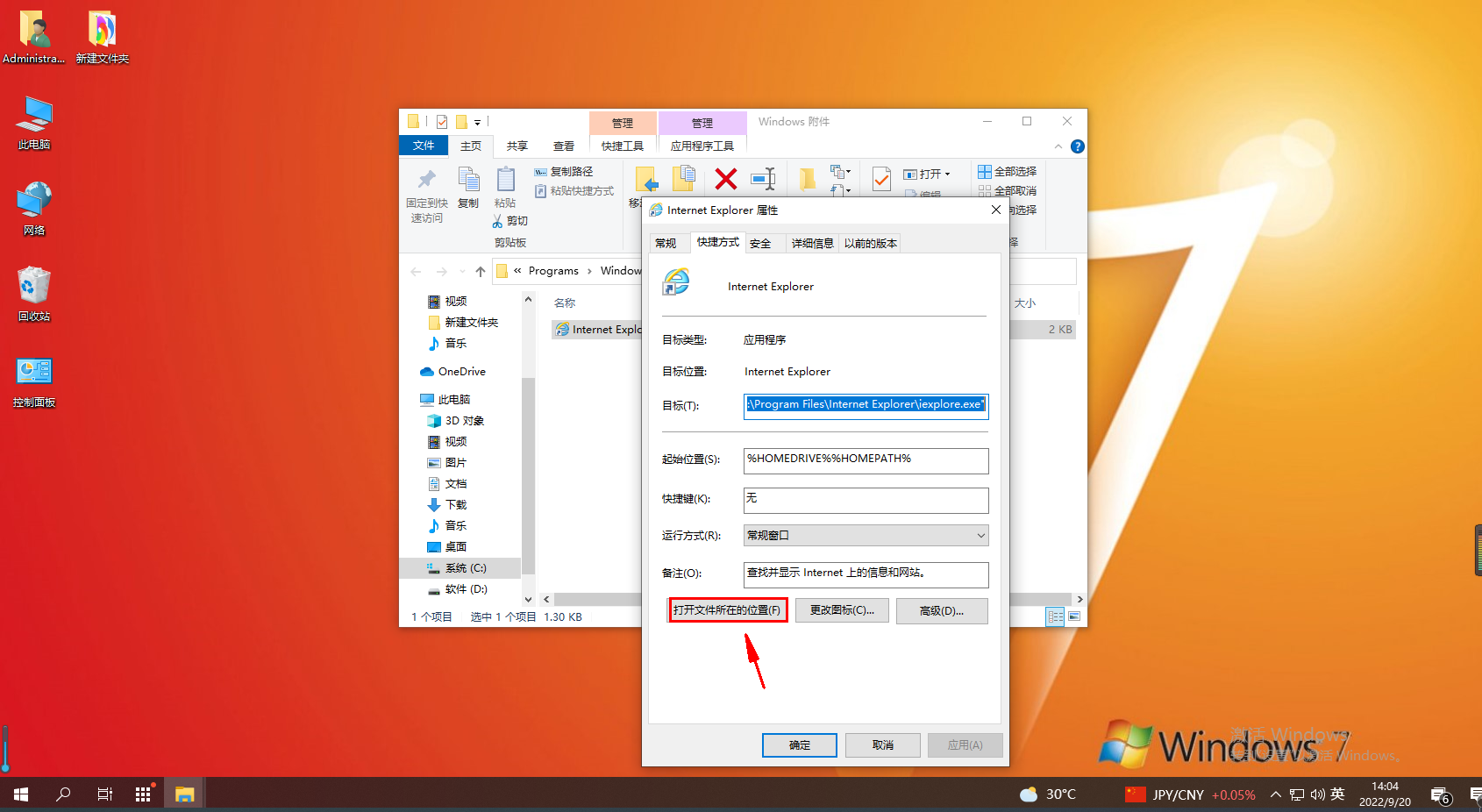Click the Rename icon in ribbon
The image size is (1482, 812).
(763, 179)
